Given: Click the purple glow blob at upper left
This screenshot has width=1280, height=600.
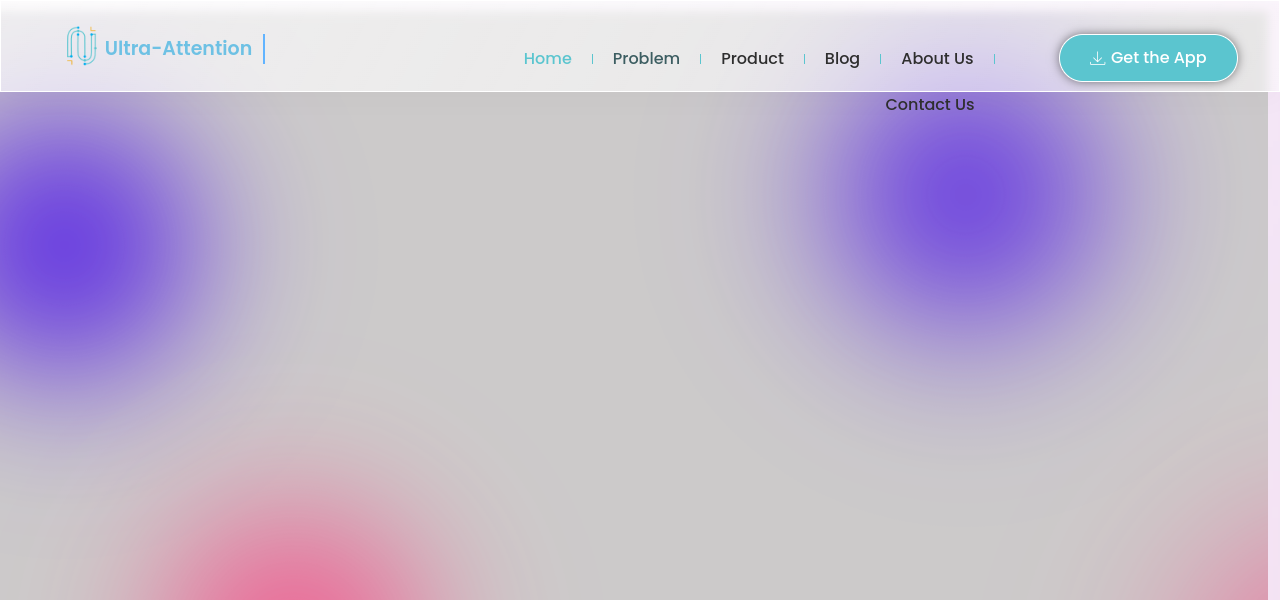Looking at the screenshot, I should [75, 255].
